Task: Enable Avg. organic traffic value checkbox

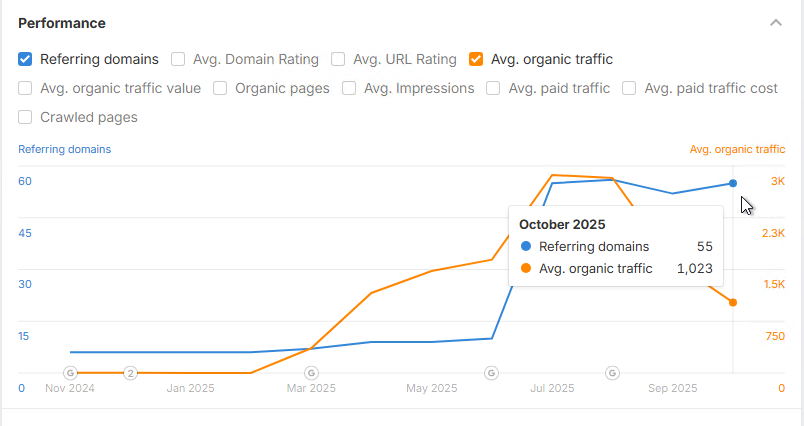Action: click(25, 88)
